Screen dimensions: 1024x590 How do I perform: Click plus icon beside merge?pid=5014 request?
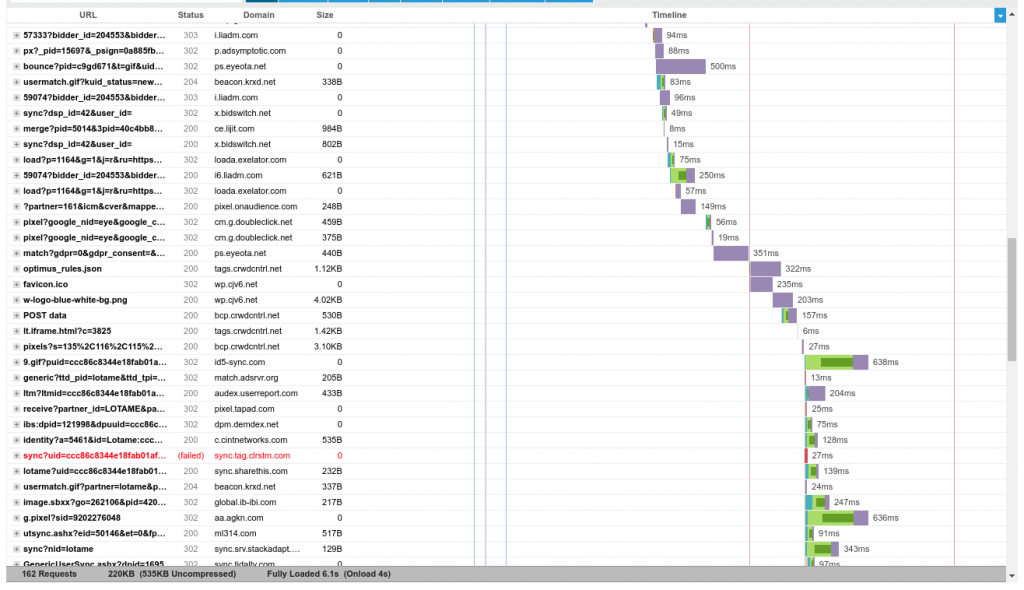16,129
